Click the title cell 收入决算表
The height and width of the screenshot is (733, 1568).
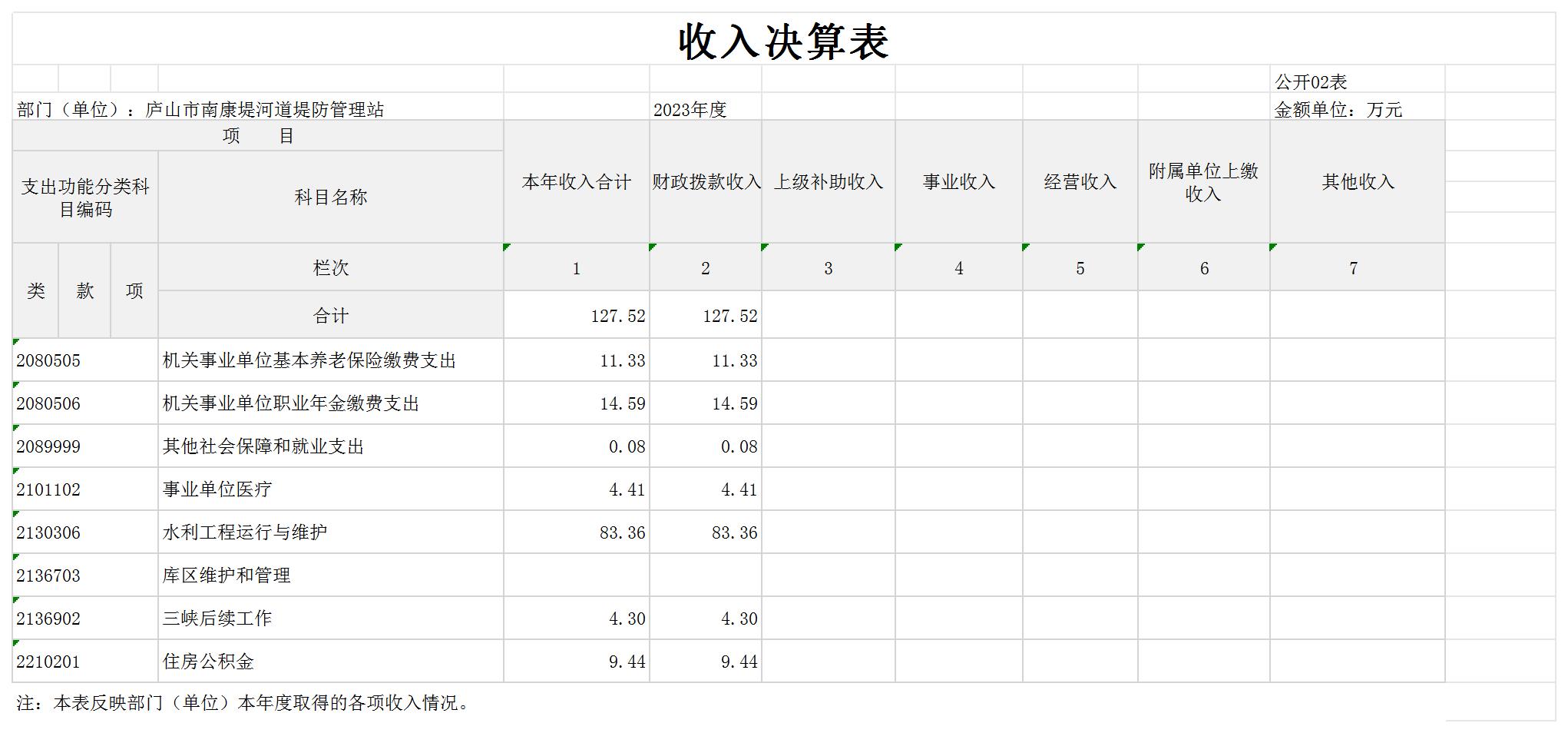[x=783, y=41]
